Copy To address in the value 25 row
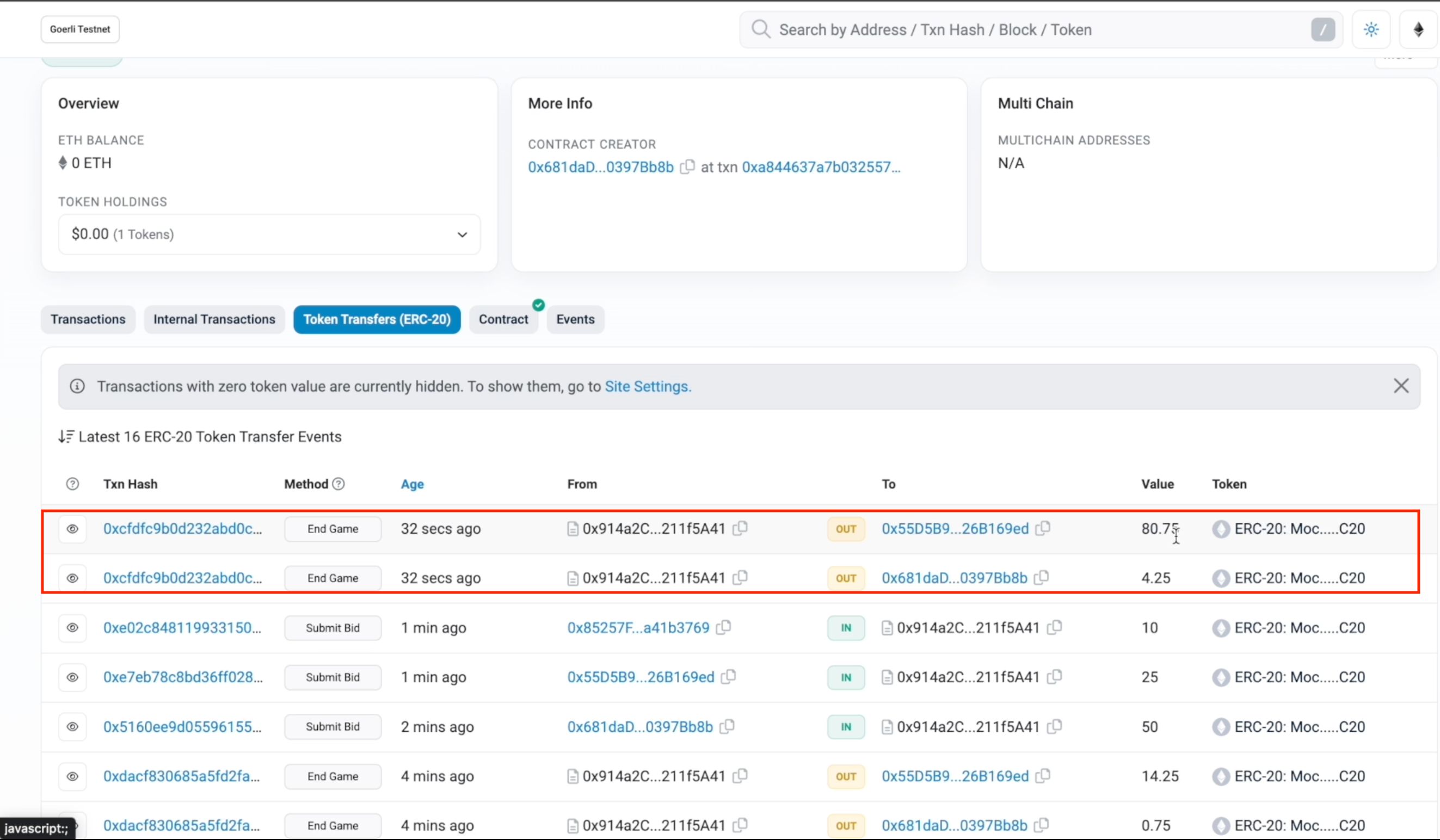Screen dimensions: 1440x840 (x=1054, y=677)
